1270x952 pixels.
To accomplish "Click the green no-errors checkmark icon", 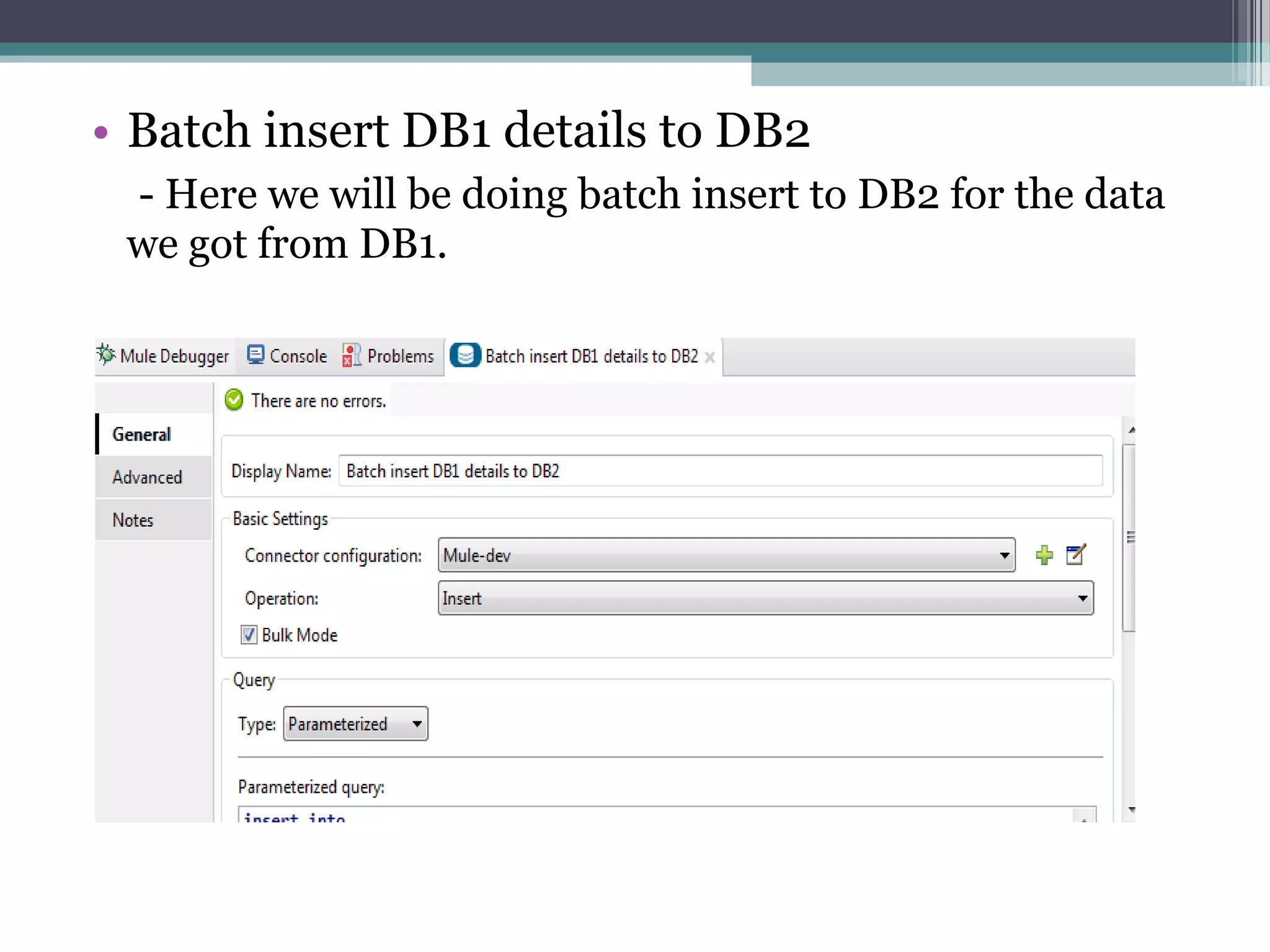I will pyautogui.click(x=234, y=400).
